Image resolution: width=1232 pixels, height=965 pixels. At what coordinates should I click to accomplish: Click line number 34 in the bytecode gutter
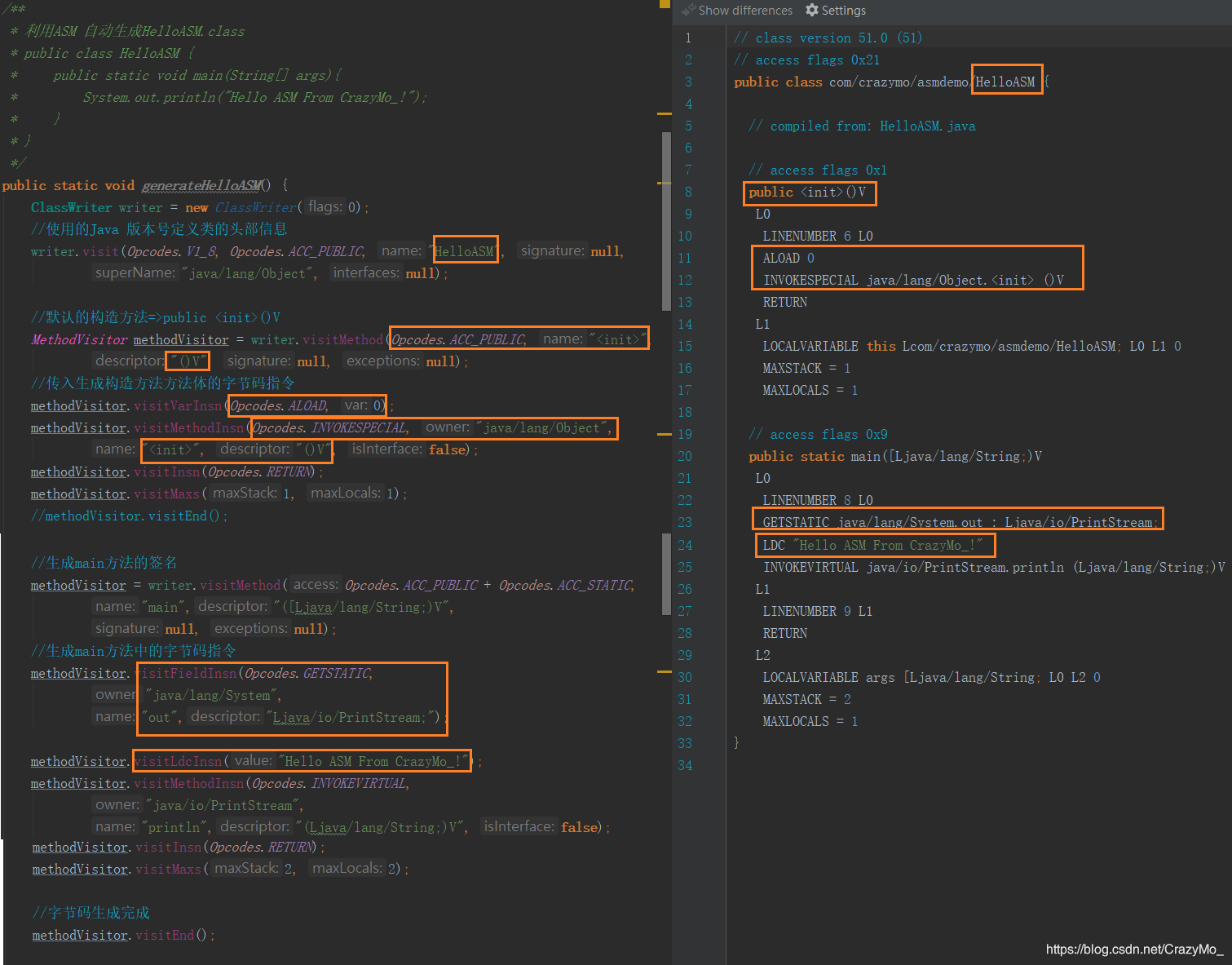point(685,765)
